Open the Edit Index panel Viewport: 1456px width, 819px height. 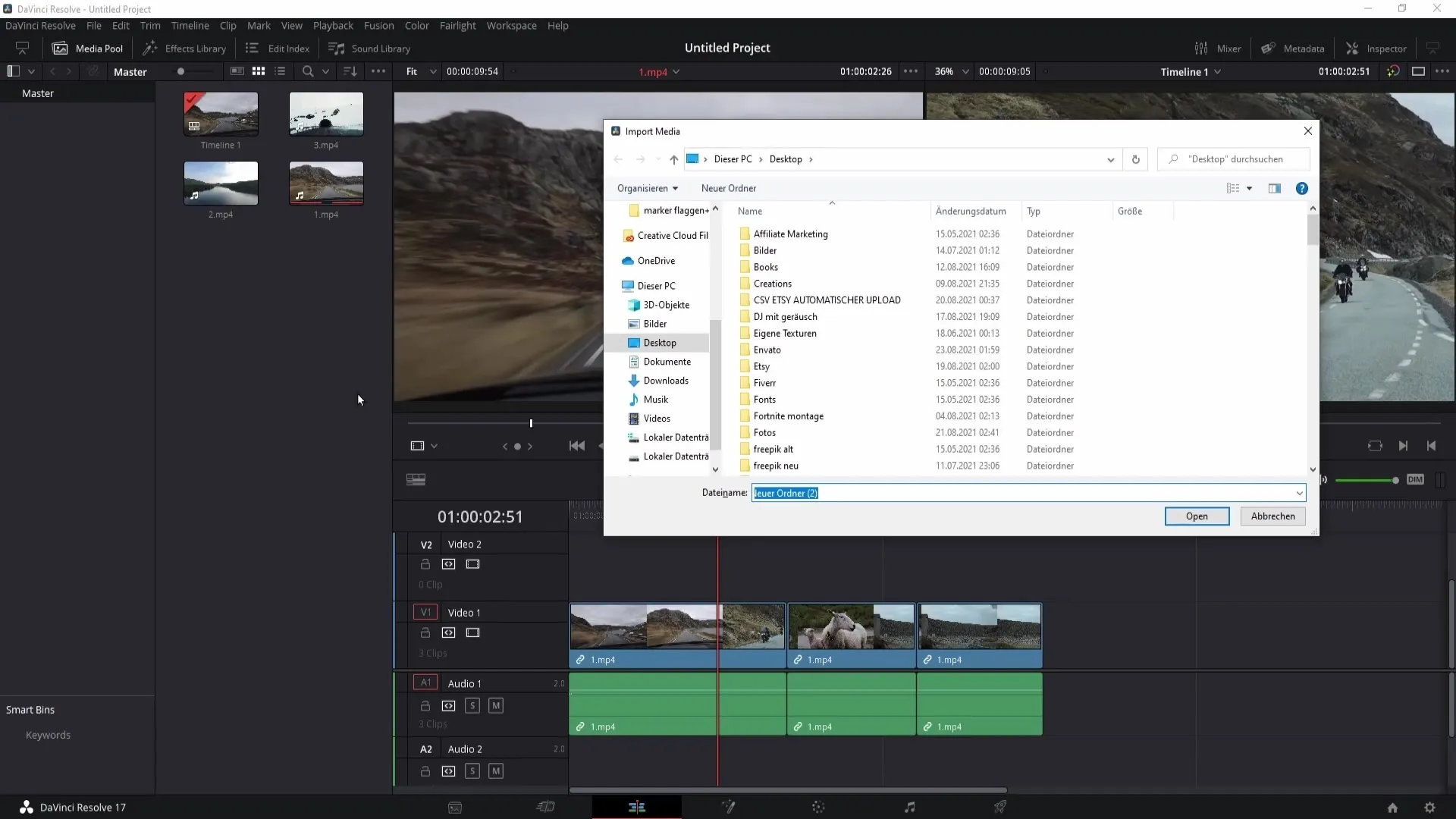[x=278, y=49]
